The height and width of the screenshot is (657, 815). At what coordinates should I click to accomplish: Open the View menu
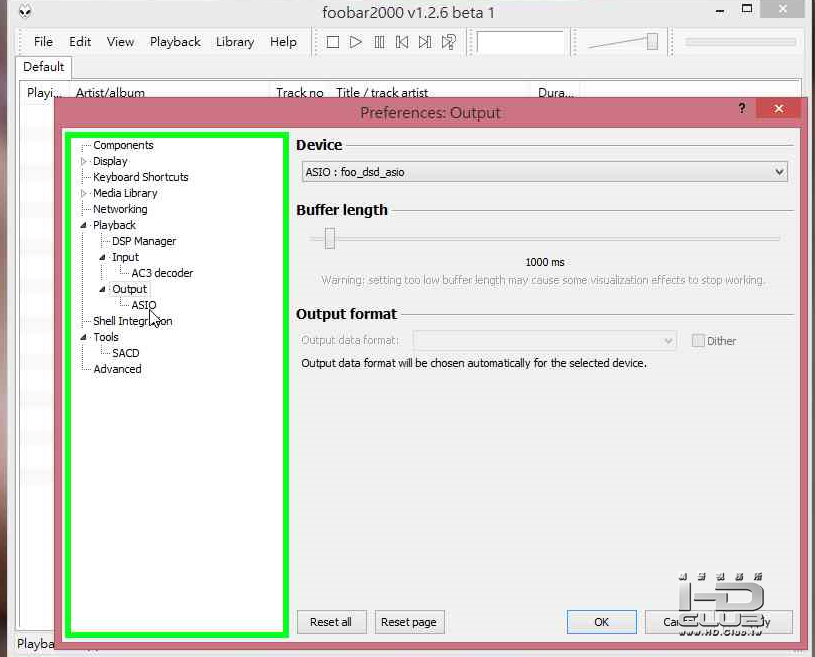pos(120,42)
